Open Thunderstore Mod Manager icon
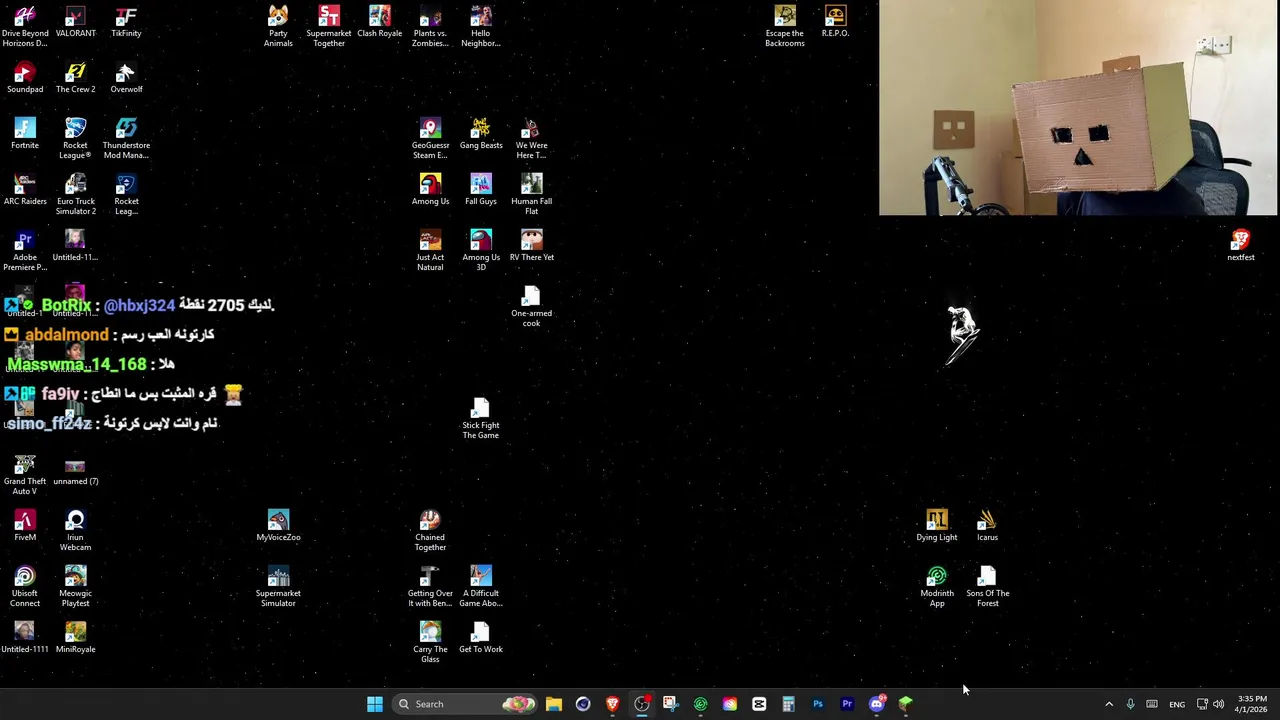Image resolution: width=1280 pixels, height=720 pixels. [126, 139]
